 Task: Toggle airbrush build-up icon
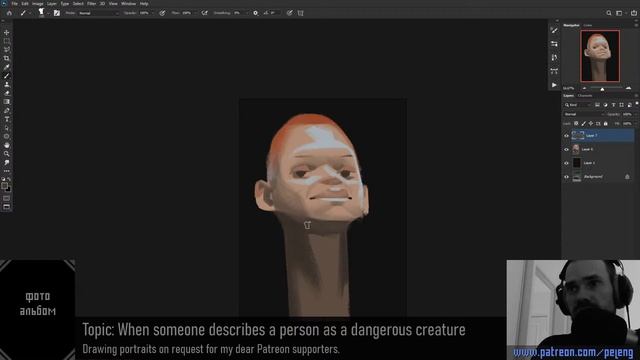click(204, 13)
